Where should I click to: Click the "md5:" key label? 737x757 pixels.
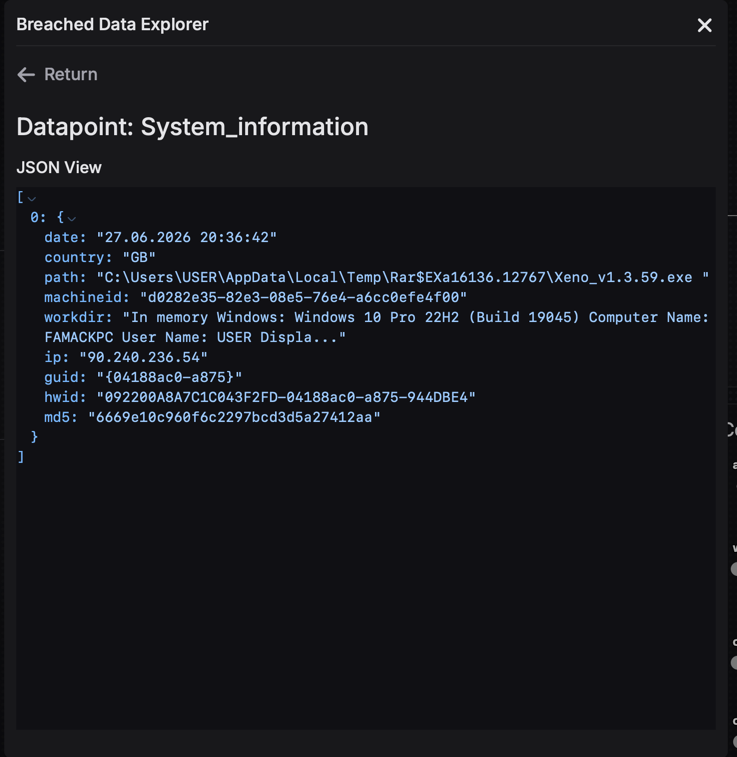click(x=61, y=417)
